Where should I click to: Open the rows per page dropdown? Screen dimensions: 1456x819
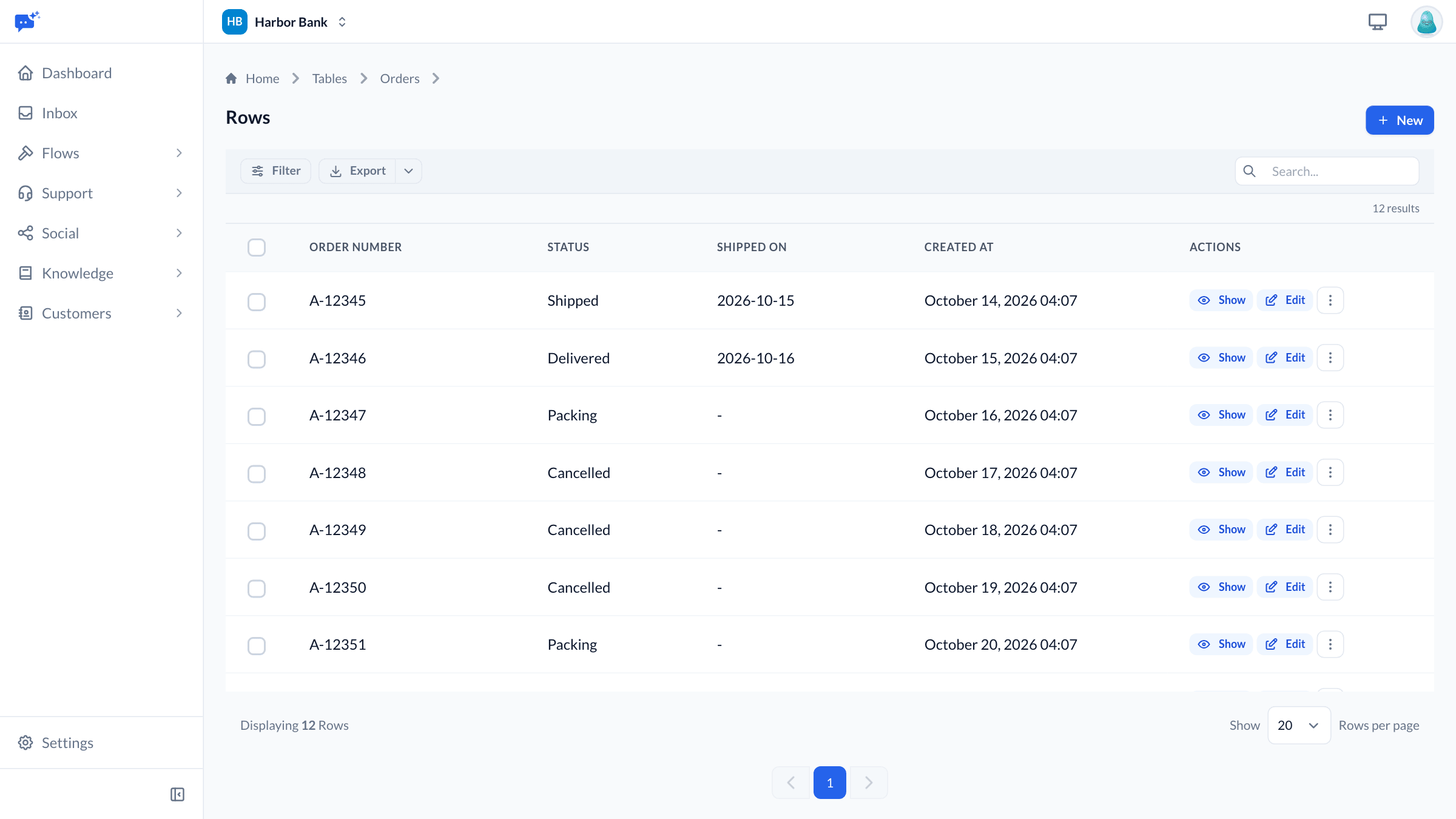1299,726
